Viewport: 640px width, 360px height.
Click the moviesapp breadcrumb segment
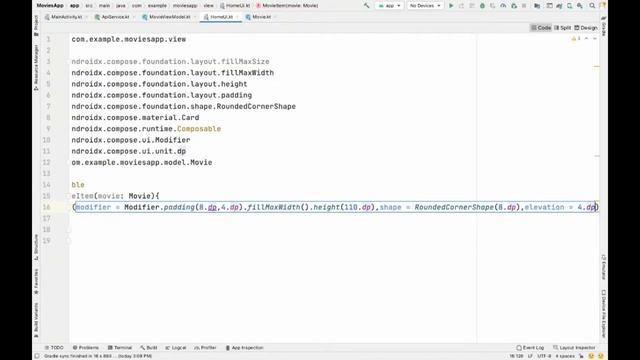[x=185, y=6]
